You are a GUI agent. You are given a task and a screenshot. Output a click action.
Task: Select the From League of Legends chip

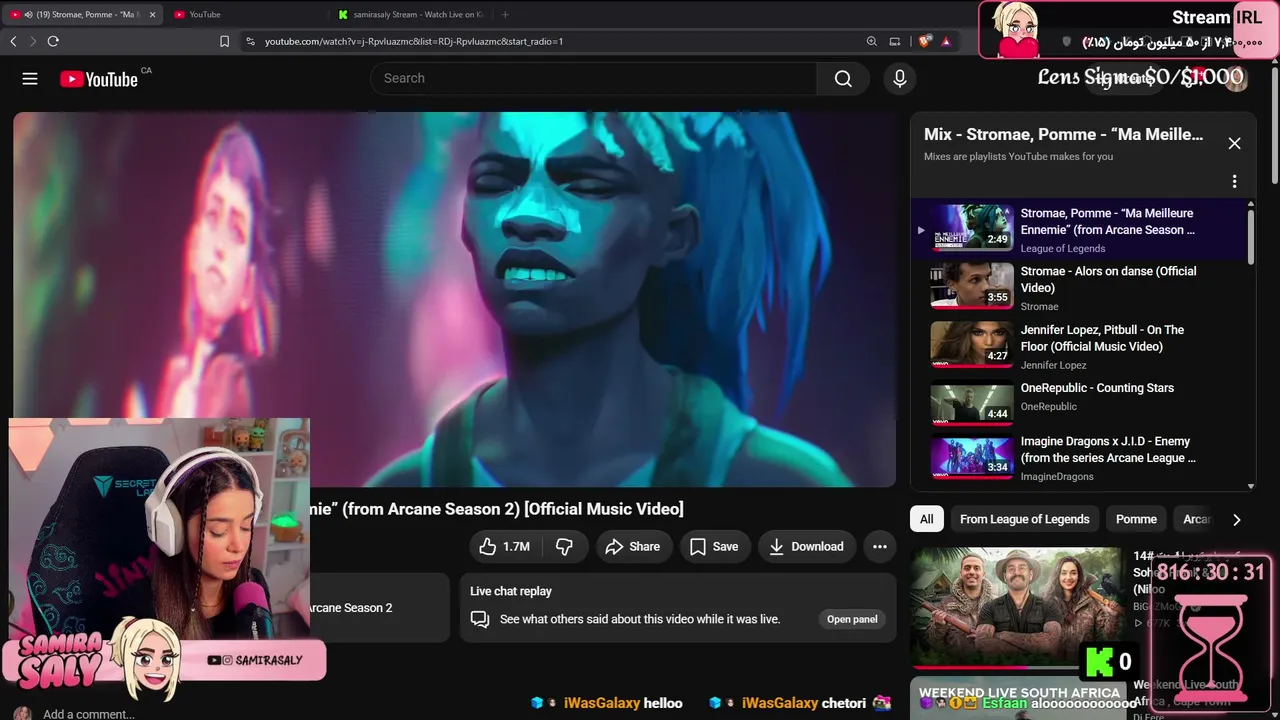(x=1025, y=519)
